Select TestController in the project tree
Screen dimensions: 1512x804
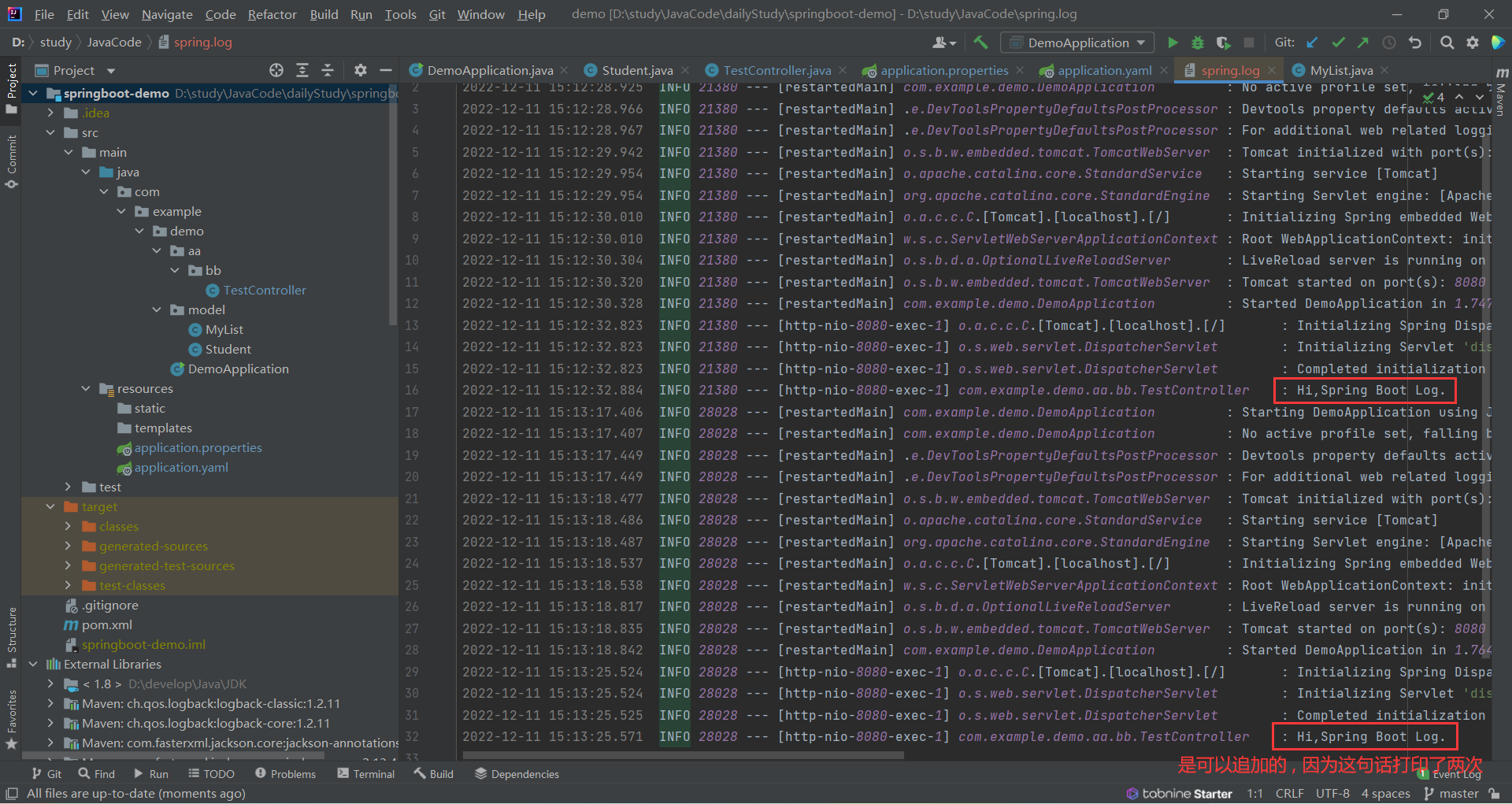[265, 290]
